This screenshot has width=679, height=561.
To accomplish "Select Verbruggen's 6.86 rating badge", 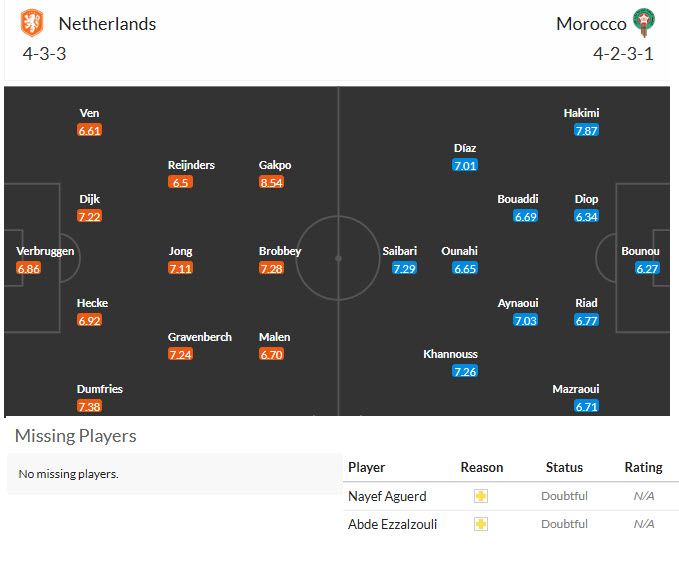I will (x=29, y=268).
